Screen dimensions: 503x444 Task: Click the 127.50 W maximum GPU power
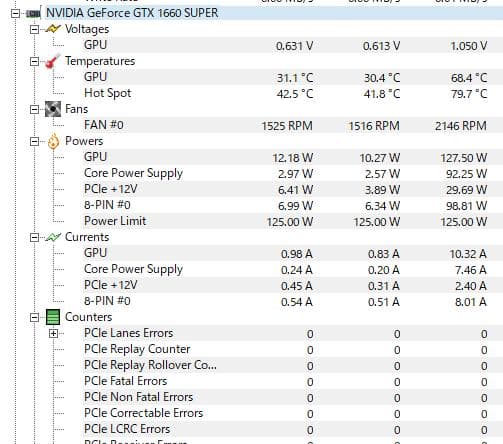(464, 158)
